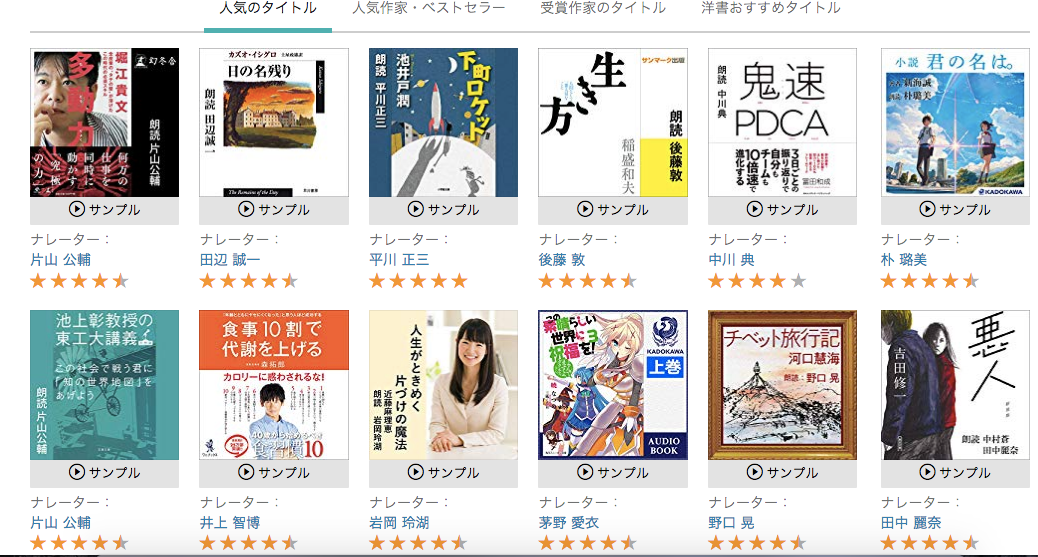Open narrator link 中川 典
1038x557 pixels.
731,260
